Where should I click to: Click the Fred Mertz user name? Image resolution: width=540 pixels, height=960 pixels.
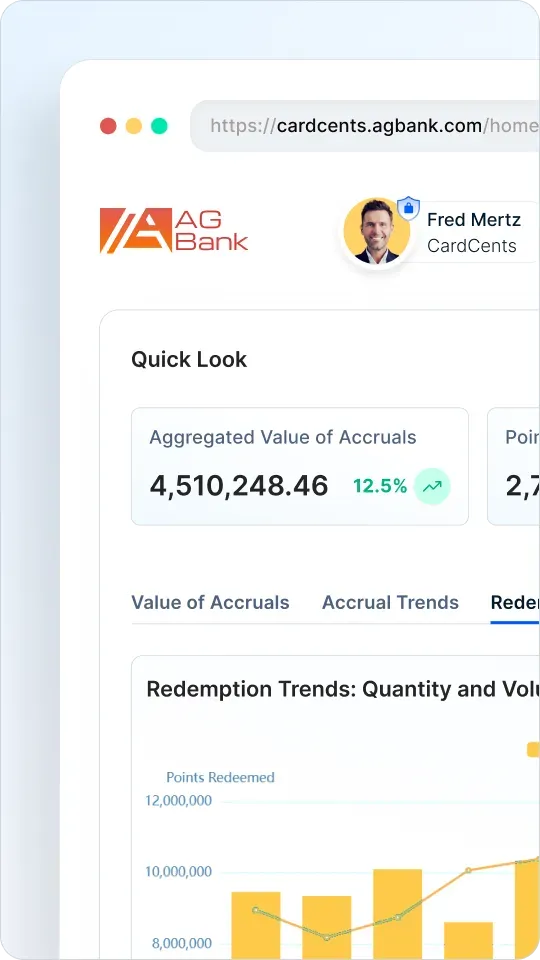[474, 220]
